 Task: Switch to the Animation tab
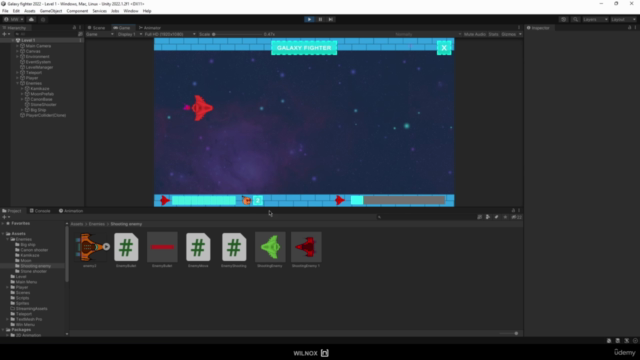pos(71,211)
